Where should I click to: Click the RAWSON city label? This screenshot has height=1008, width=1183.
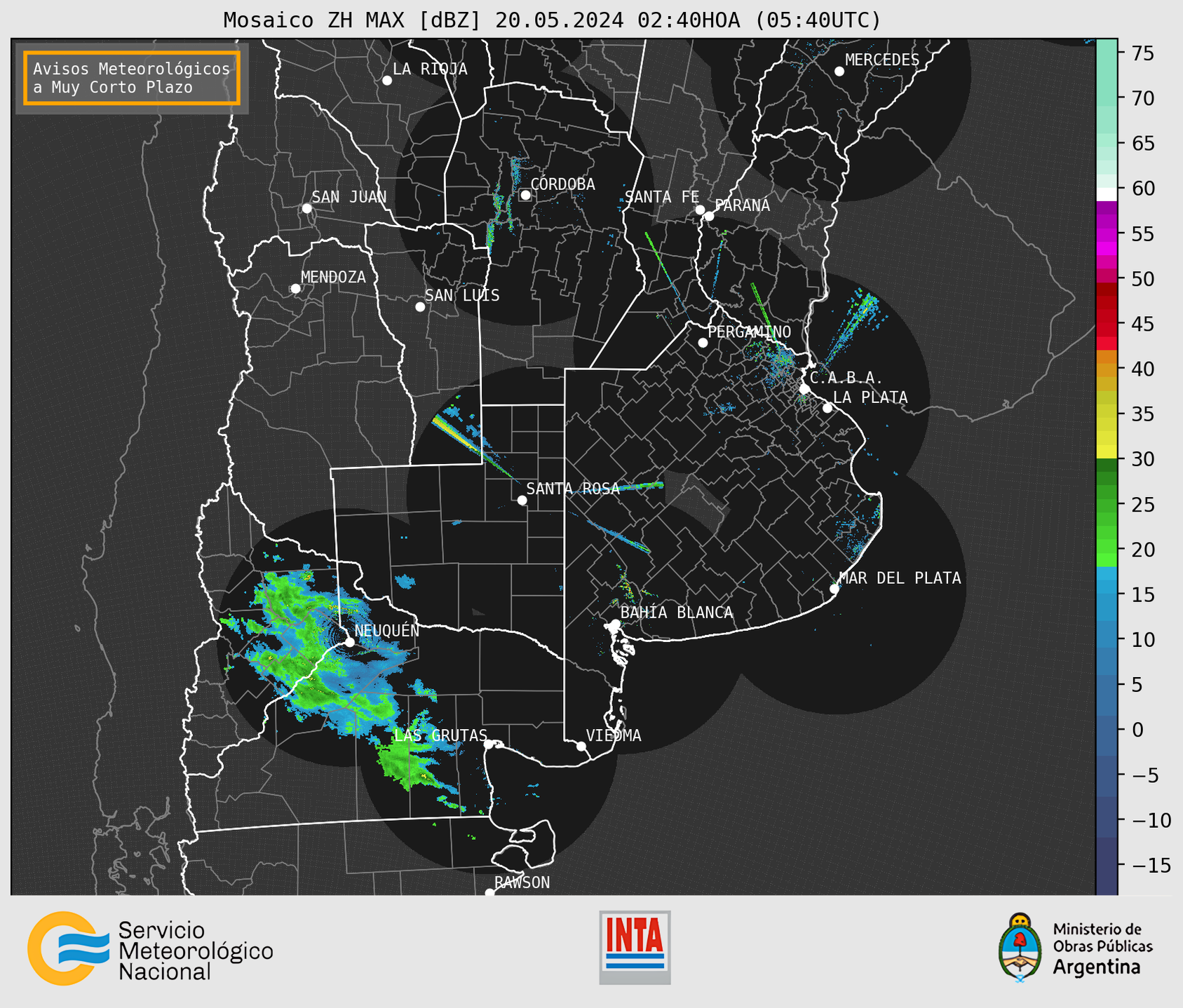coord(522,883)
